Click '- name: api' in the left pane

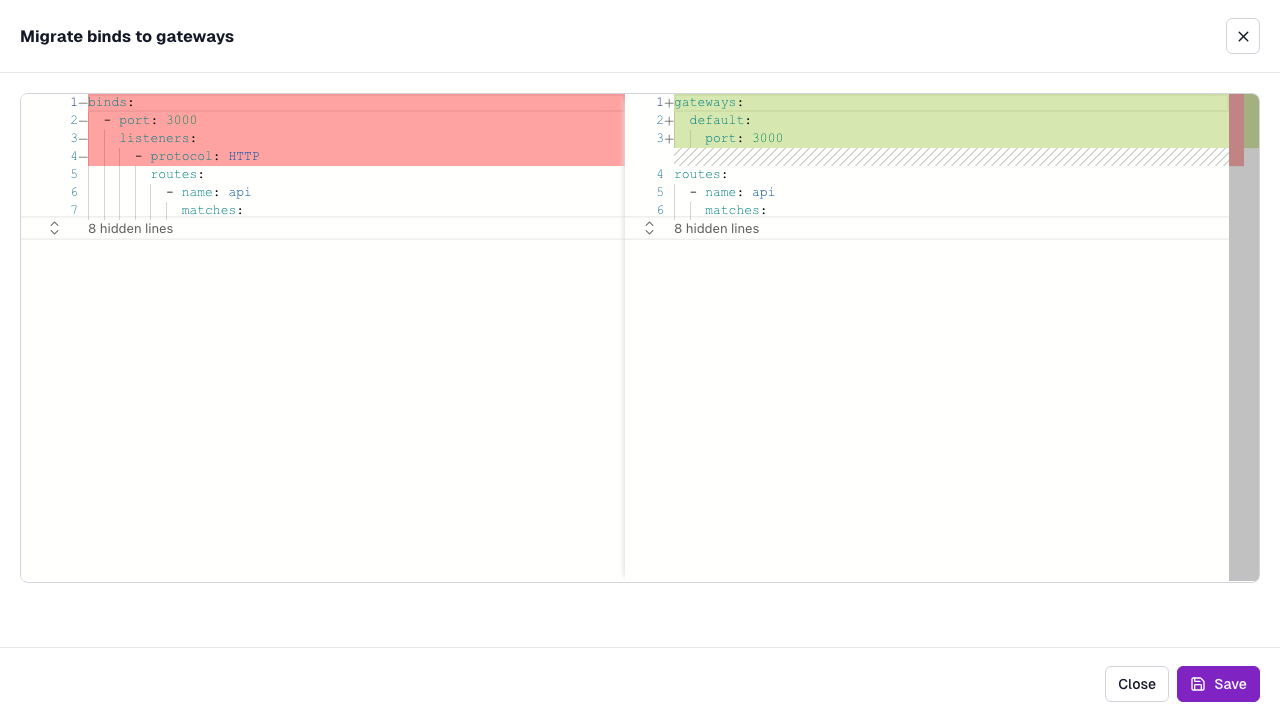[208, 192]
